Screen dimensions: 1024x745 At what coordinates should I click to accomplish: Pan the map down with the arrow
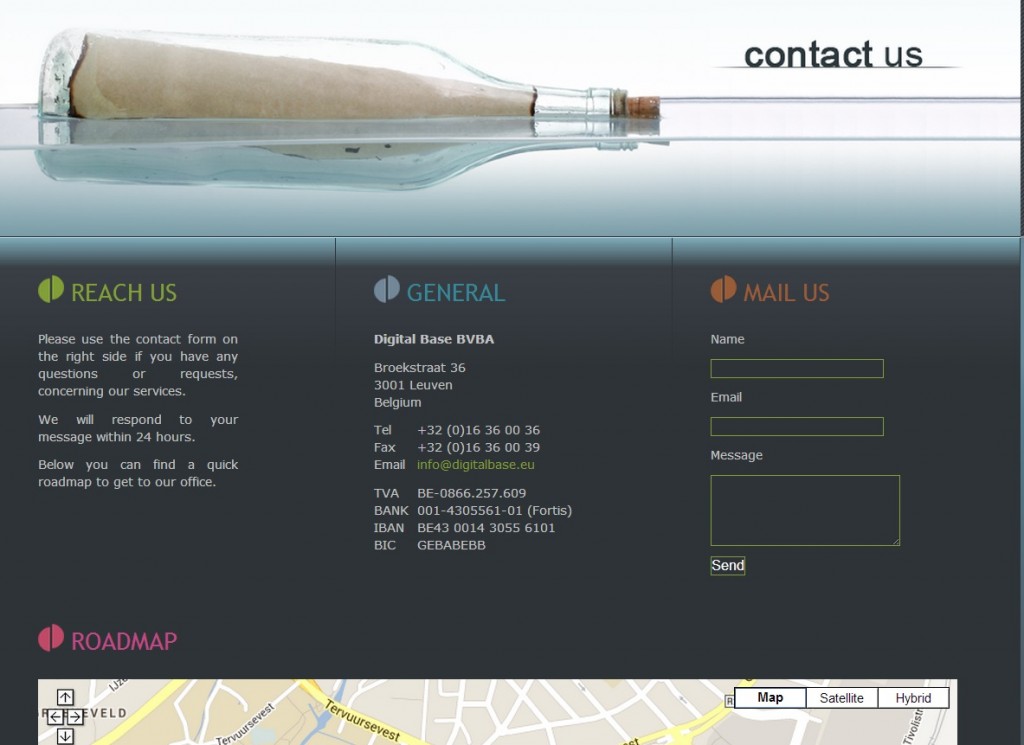pos(65,737)
